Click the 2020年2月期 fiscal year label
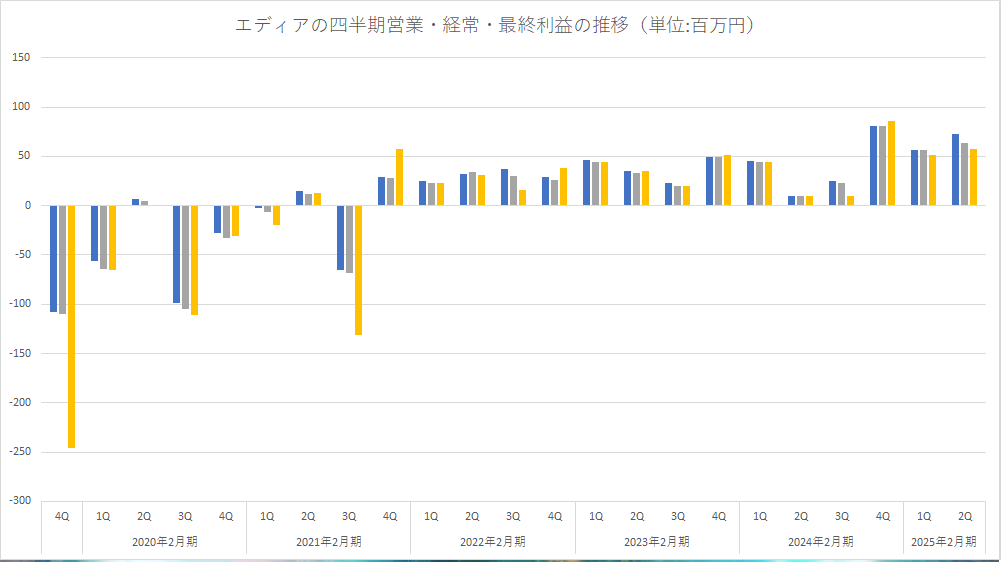 pyautogui.click(x=164, y=541)
